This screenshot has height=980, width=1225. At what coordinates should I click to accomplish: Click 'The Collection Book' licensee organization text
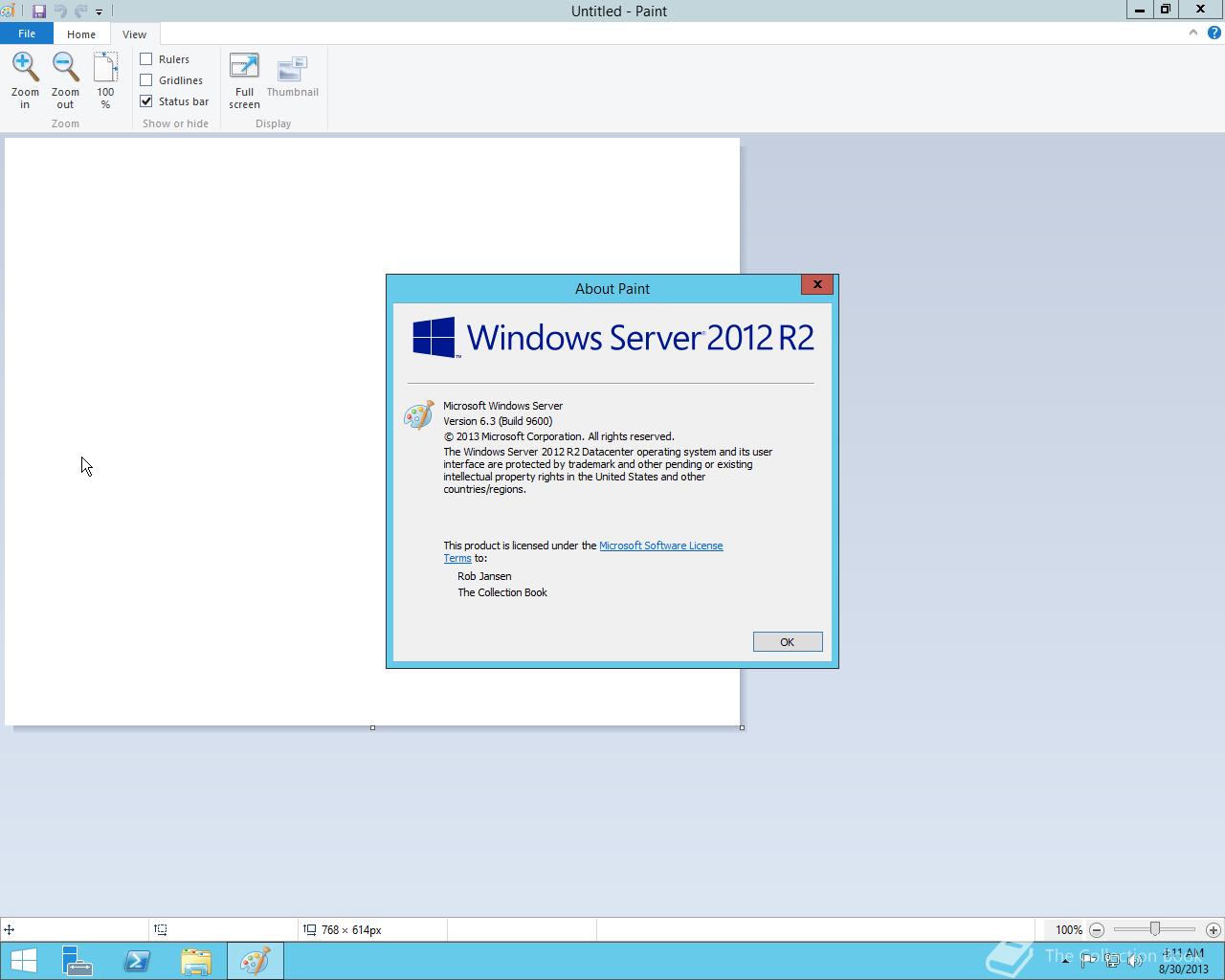pos(502,592)
